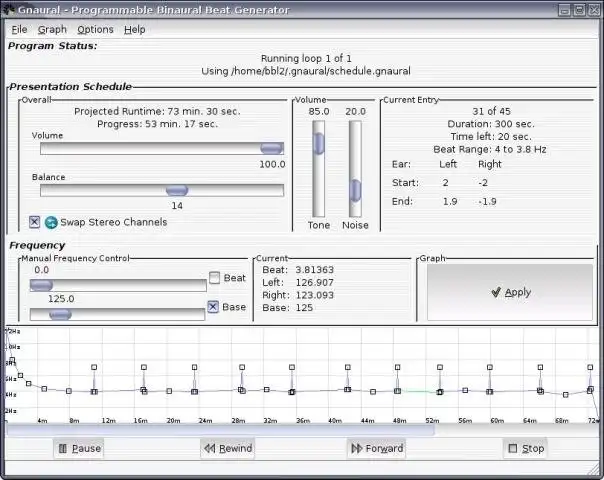Click the 'Progress: 53 min. 17 sec.' text

(157, 124)
